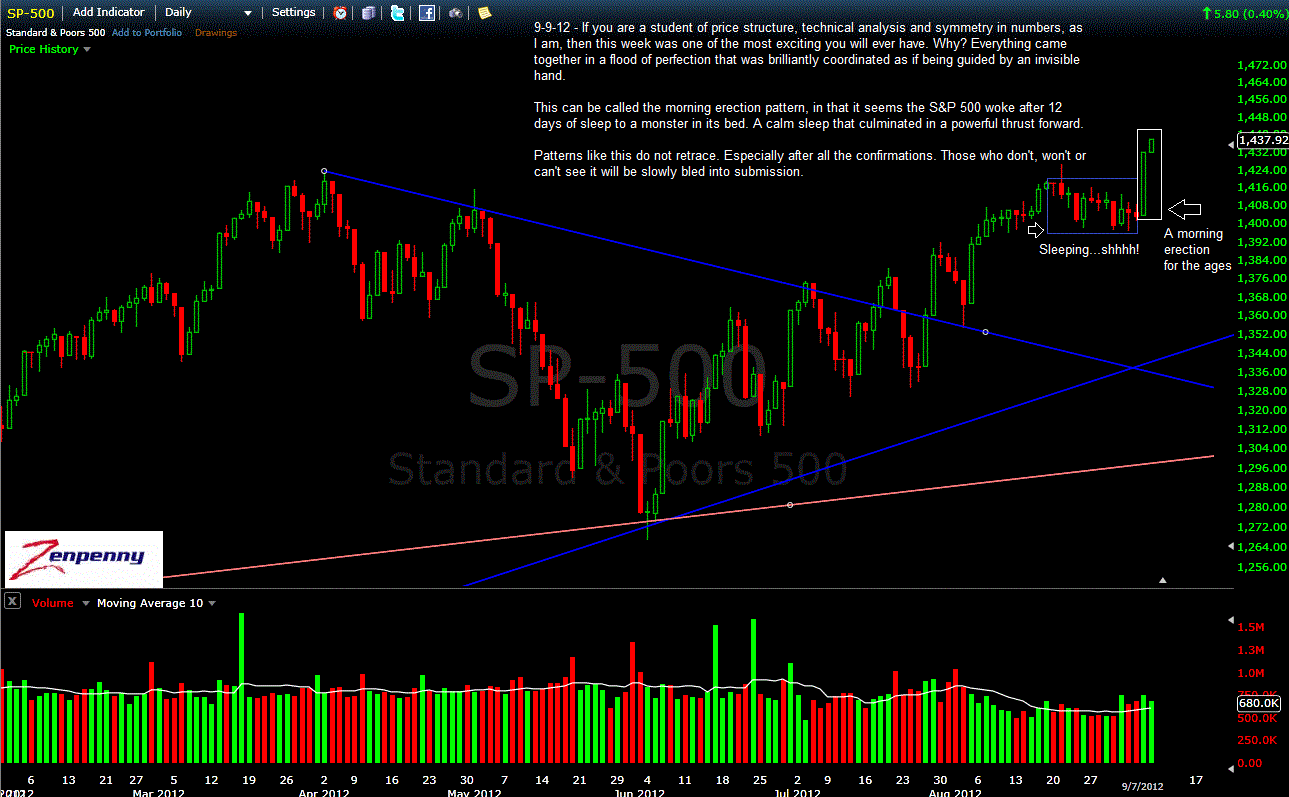Image resolution: width=1289 pixels, height=797 pixels.
Task: Share chart via the Twitter icon
Action: [398, 13]
